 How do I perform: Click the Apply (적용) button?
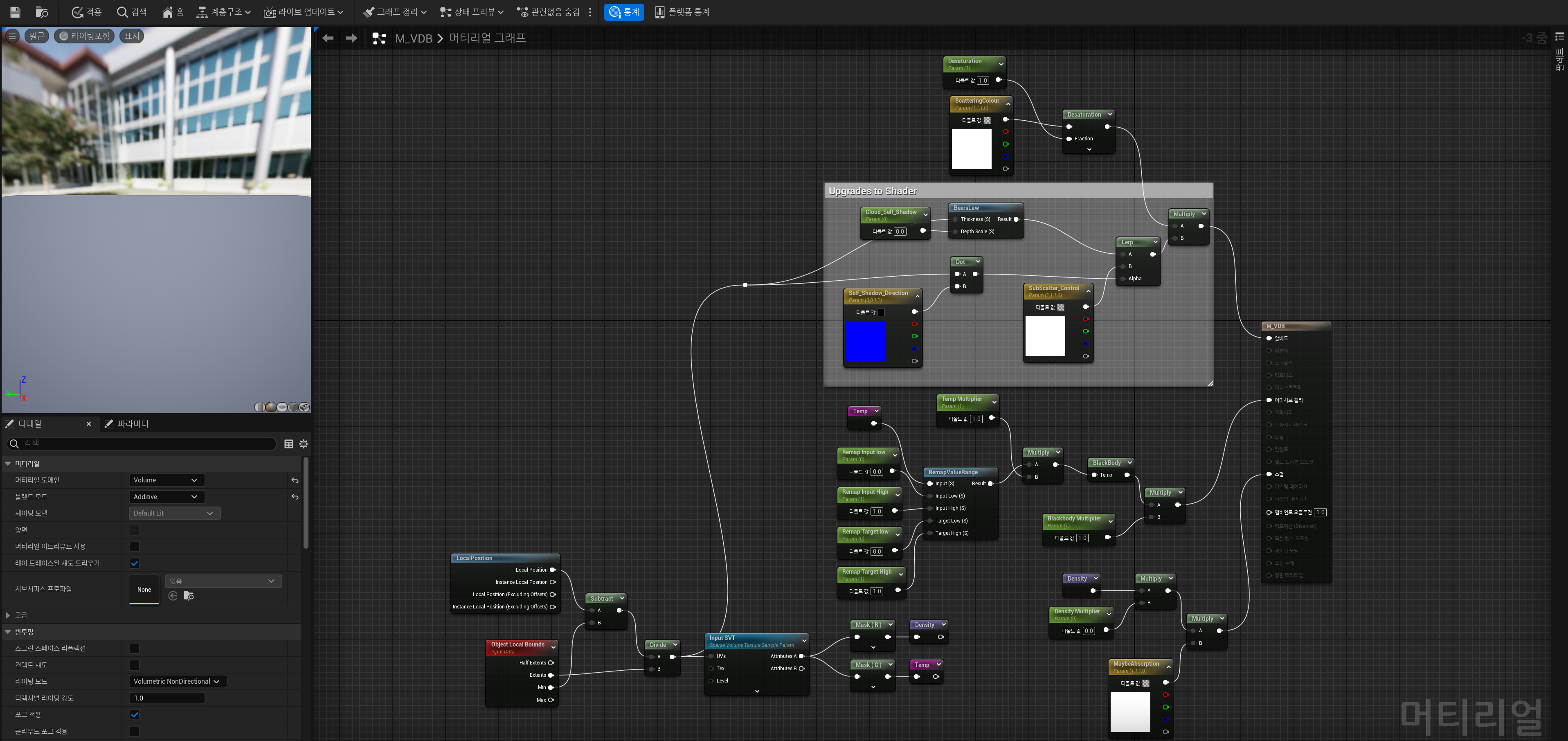pos(86,12)
